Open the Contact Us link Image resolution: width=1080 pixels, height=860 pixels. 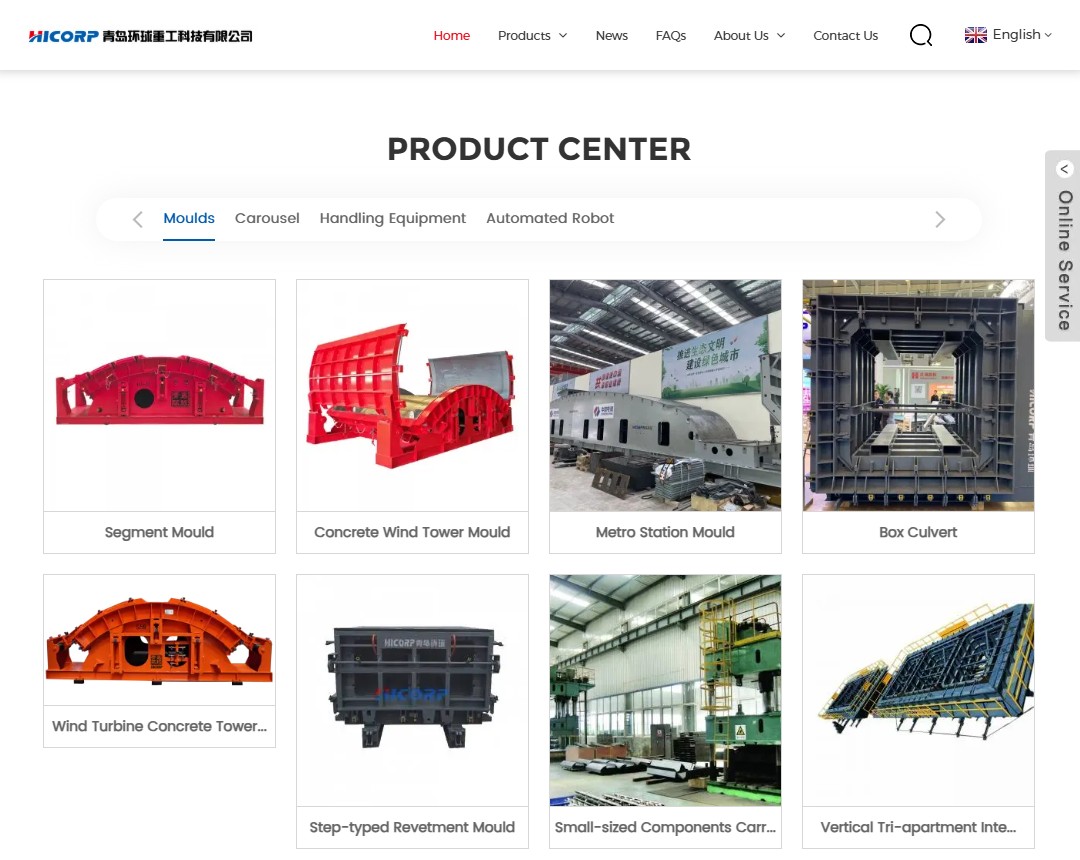pos(845,35)
